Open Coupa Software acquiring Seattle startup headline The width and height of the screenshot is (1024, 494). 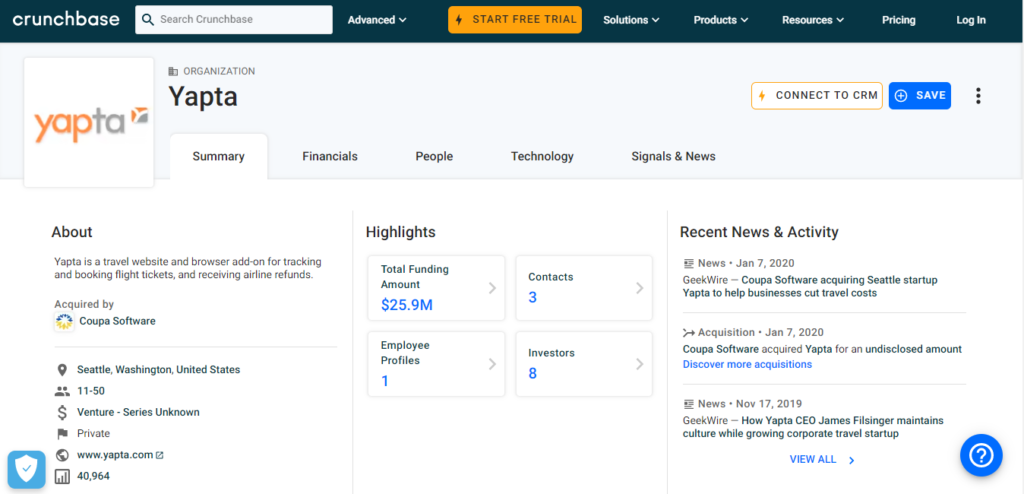pyautogui.click(x=810, y=287)
